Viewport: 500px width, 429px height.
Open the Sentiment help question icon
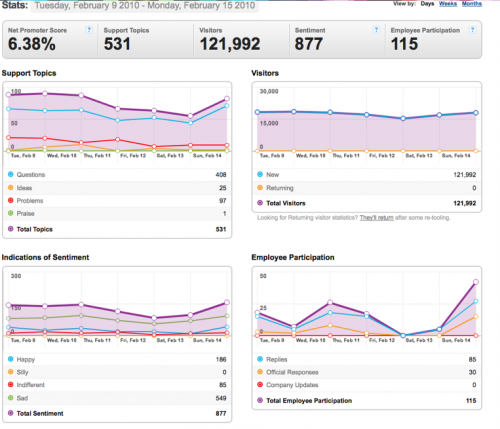click(x=376, y=30)
